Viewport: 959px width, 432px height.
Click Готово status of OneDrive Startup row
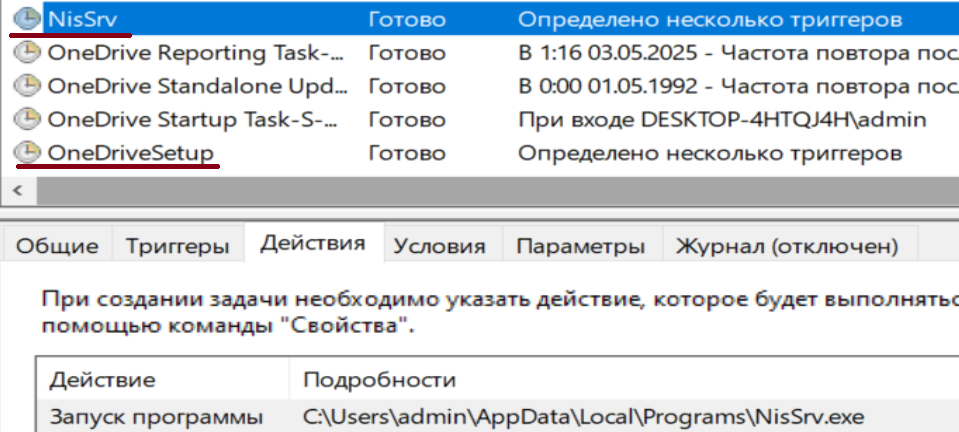407,119
